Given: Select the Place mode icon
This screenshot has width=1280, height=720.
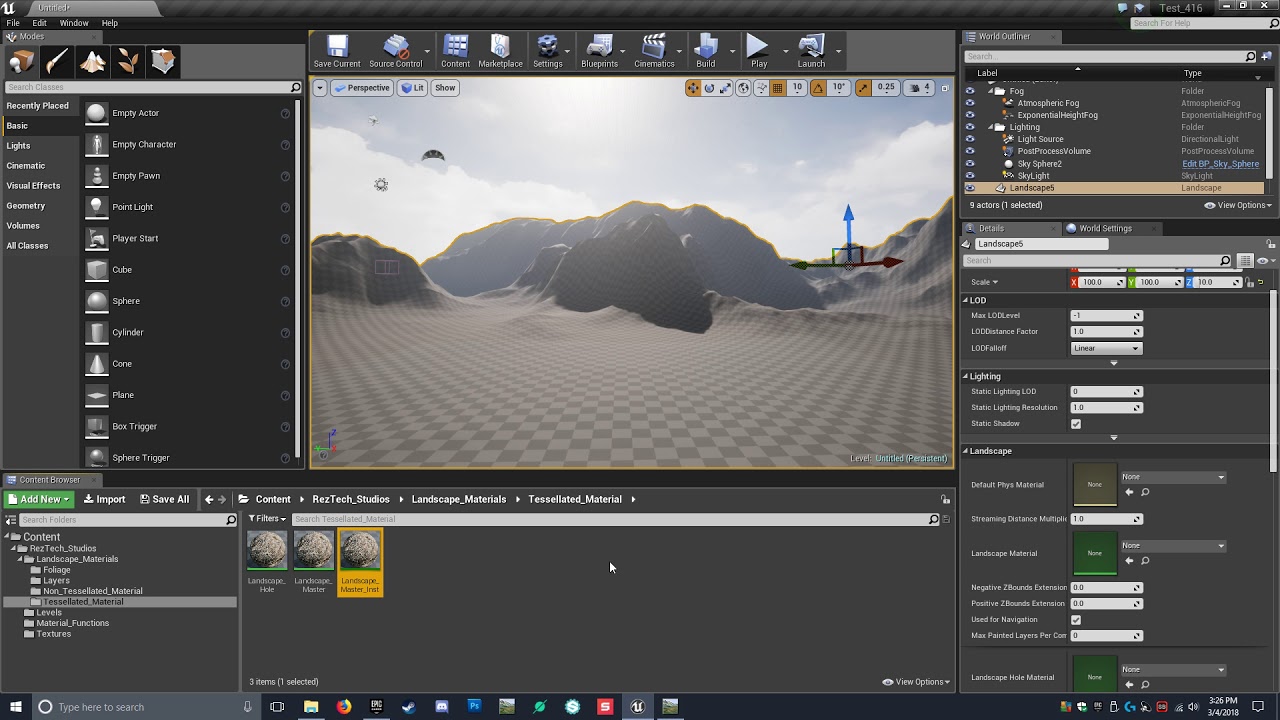Looking at the screenshot, I should (21, 62).
